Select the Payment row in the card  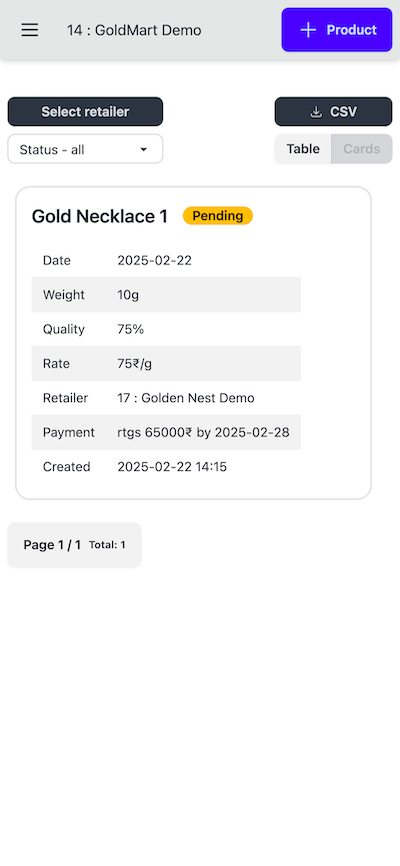(166, 432)
